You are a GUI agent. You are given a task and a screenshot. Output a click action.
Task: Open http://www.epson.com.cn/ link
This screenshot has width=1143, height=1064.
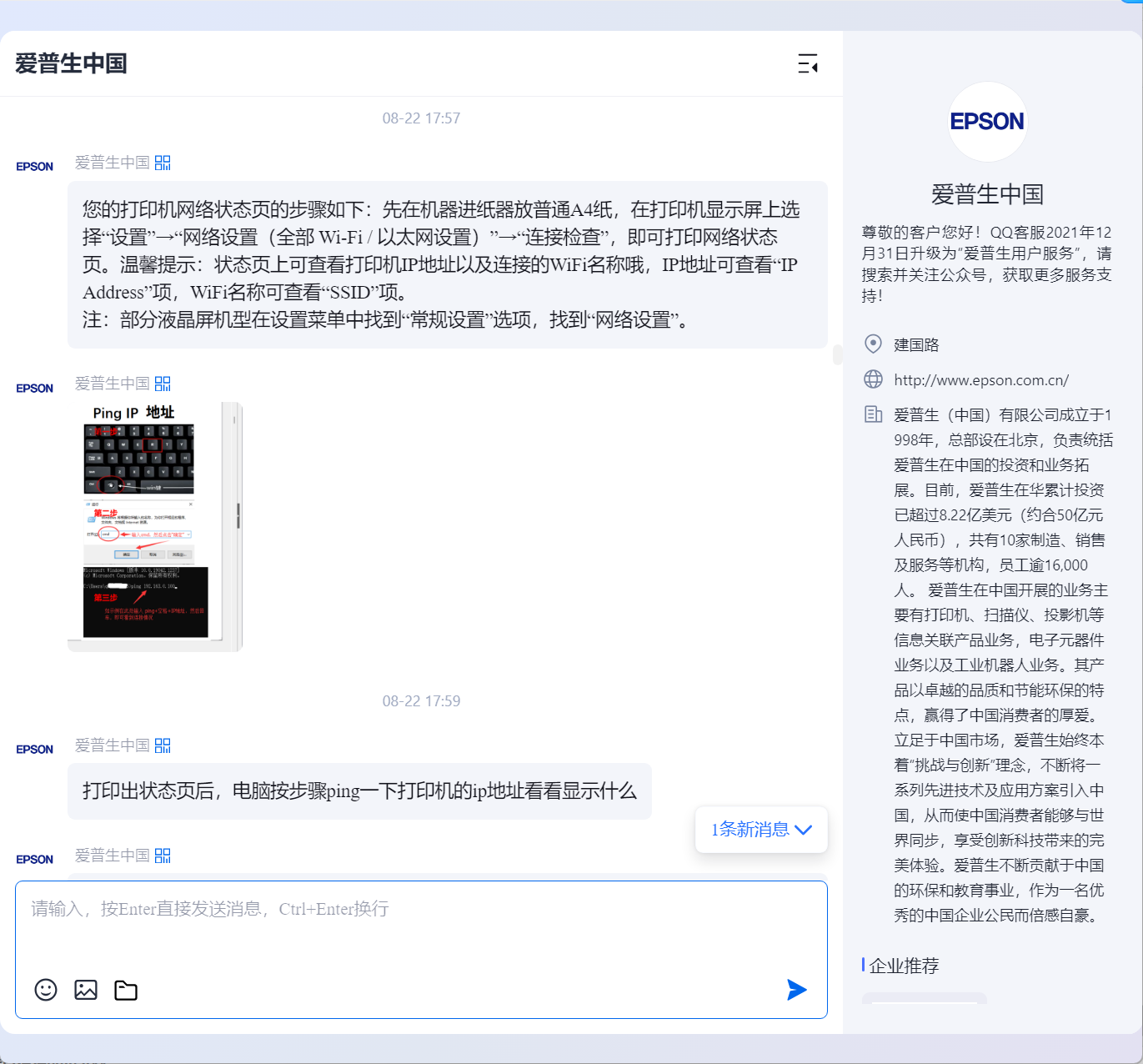pyautogui.click(x=981, y=380)
